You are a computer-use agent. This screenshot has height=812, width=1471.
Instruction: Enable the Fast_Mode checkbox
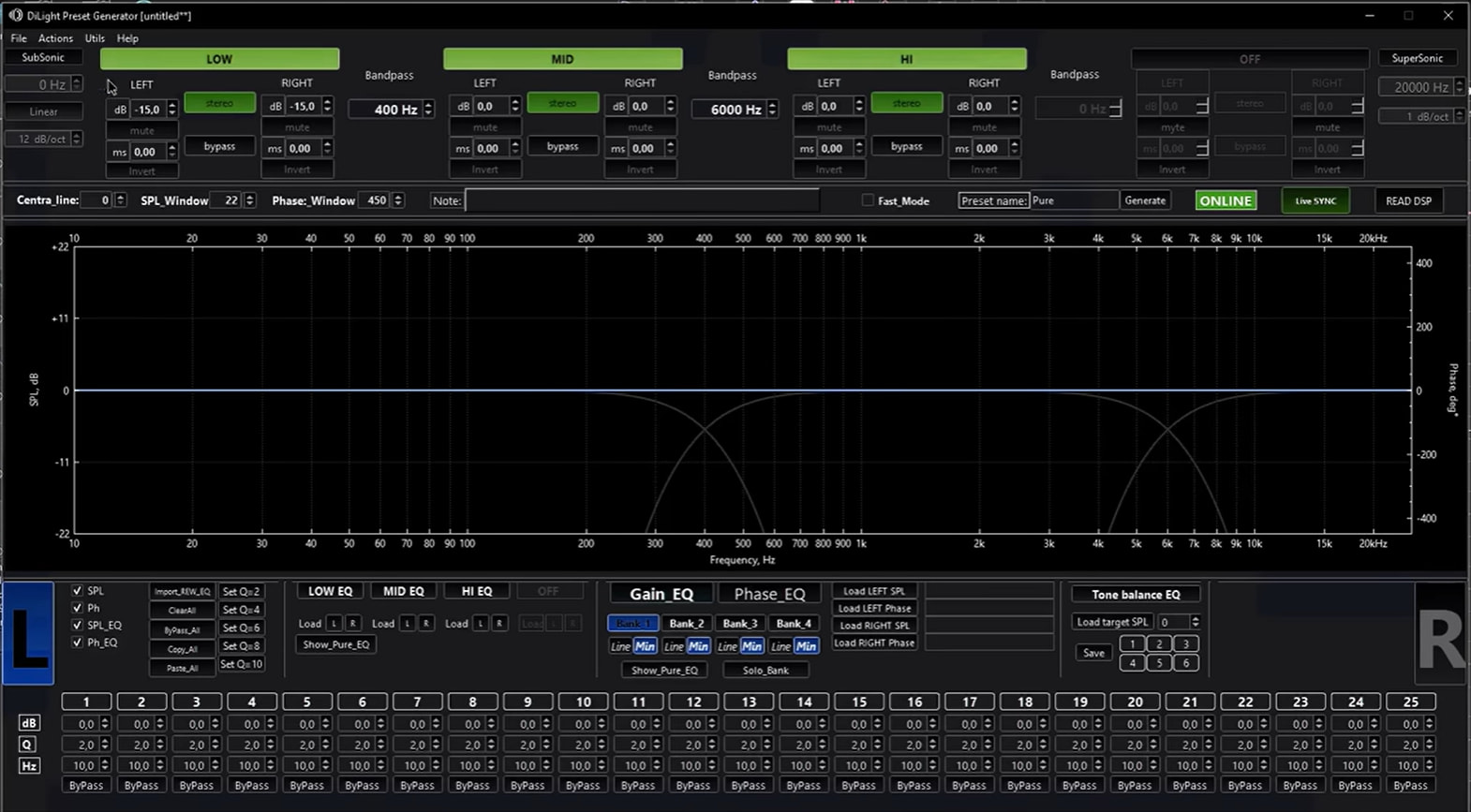[x=868, y=200]
